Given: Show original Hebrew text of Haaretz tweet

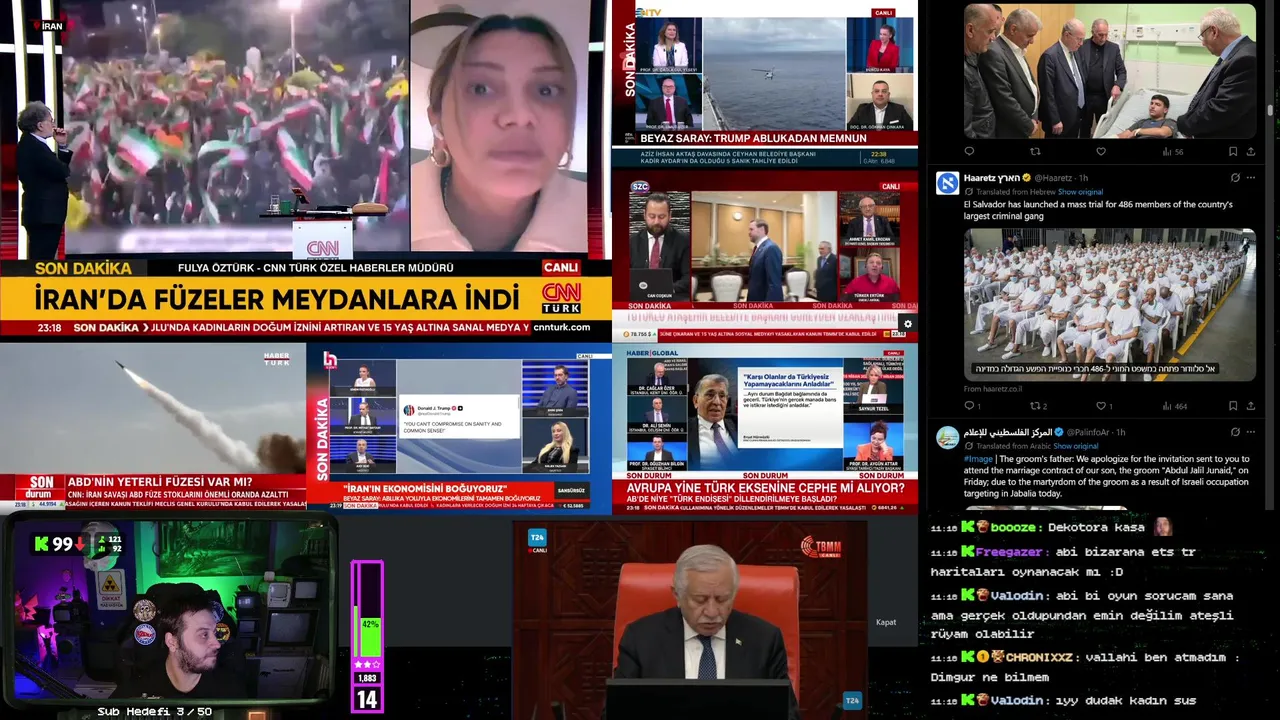Looking at the screenshot, I should (x=1080, y=191).
